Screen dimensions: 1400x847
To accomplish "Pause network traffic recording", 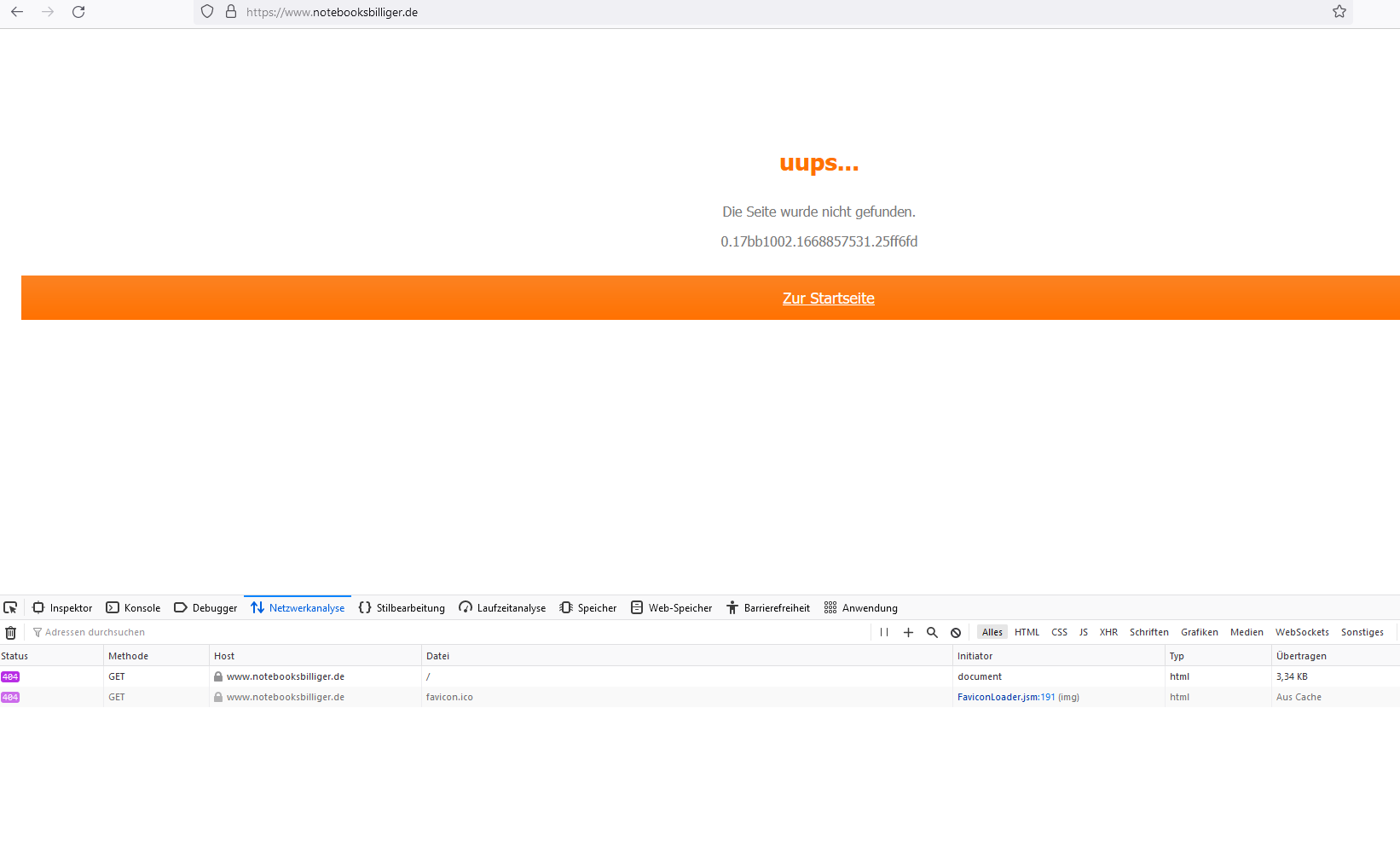I will (884, 632).
